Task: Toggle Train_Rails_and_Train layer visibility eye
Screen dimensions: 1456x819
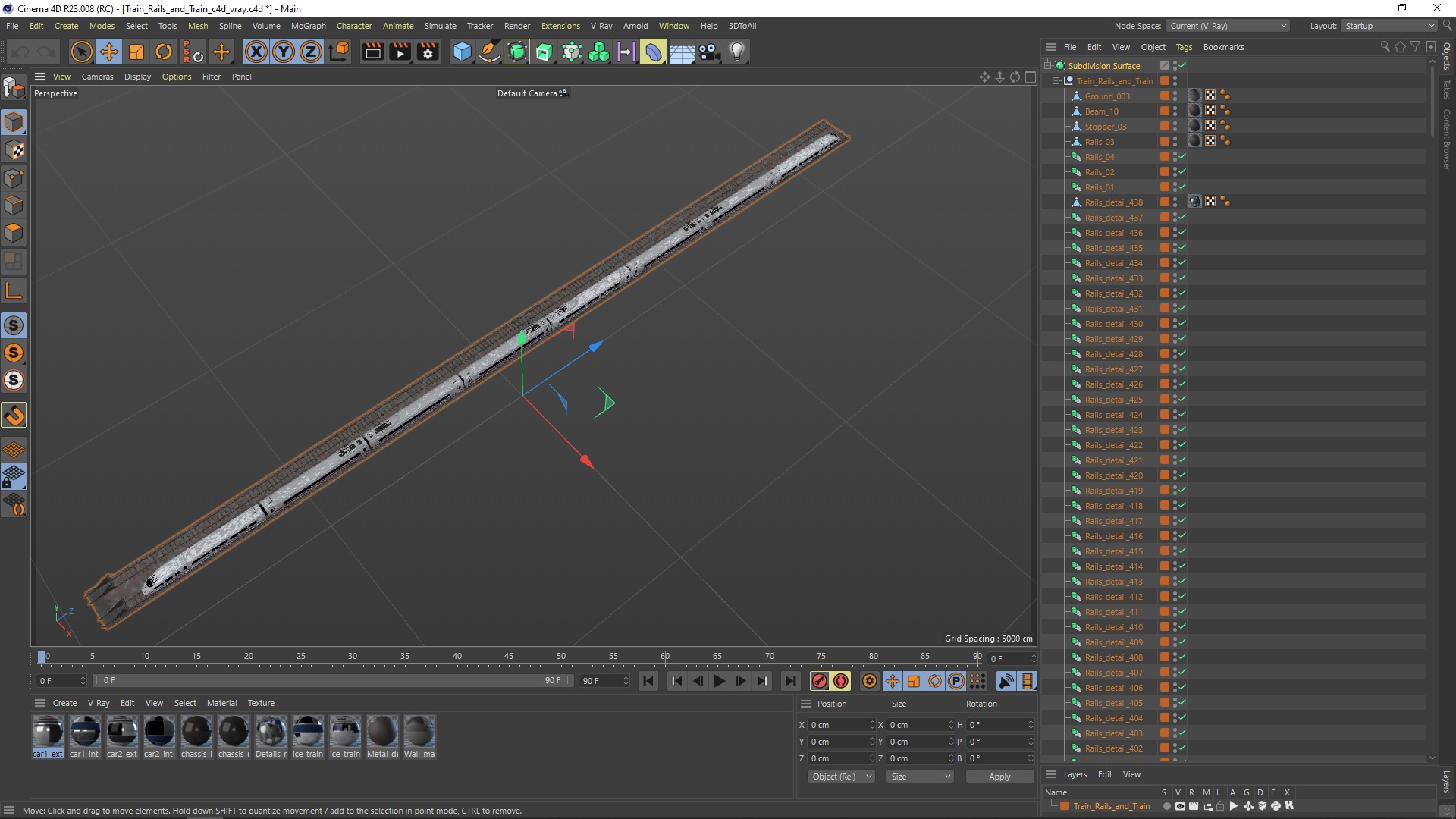Action: [1180, 806]
